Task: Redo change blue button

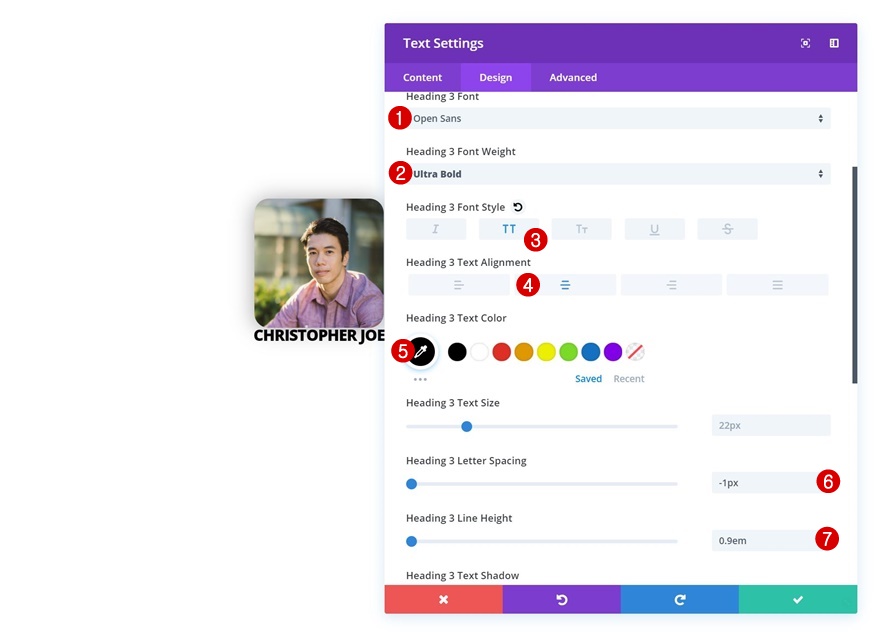Action: click(x=680, y=599)
